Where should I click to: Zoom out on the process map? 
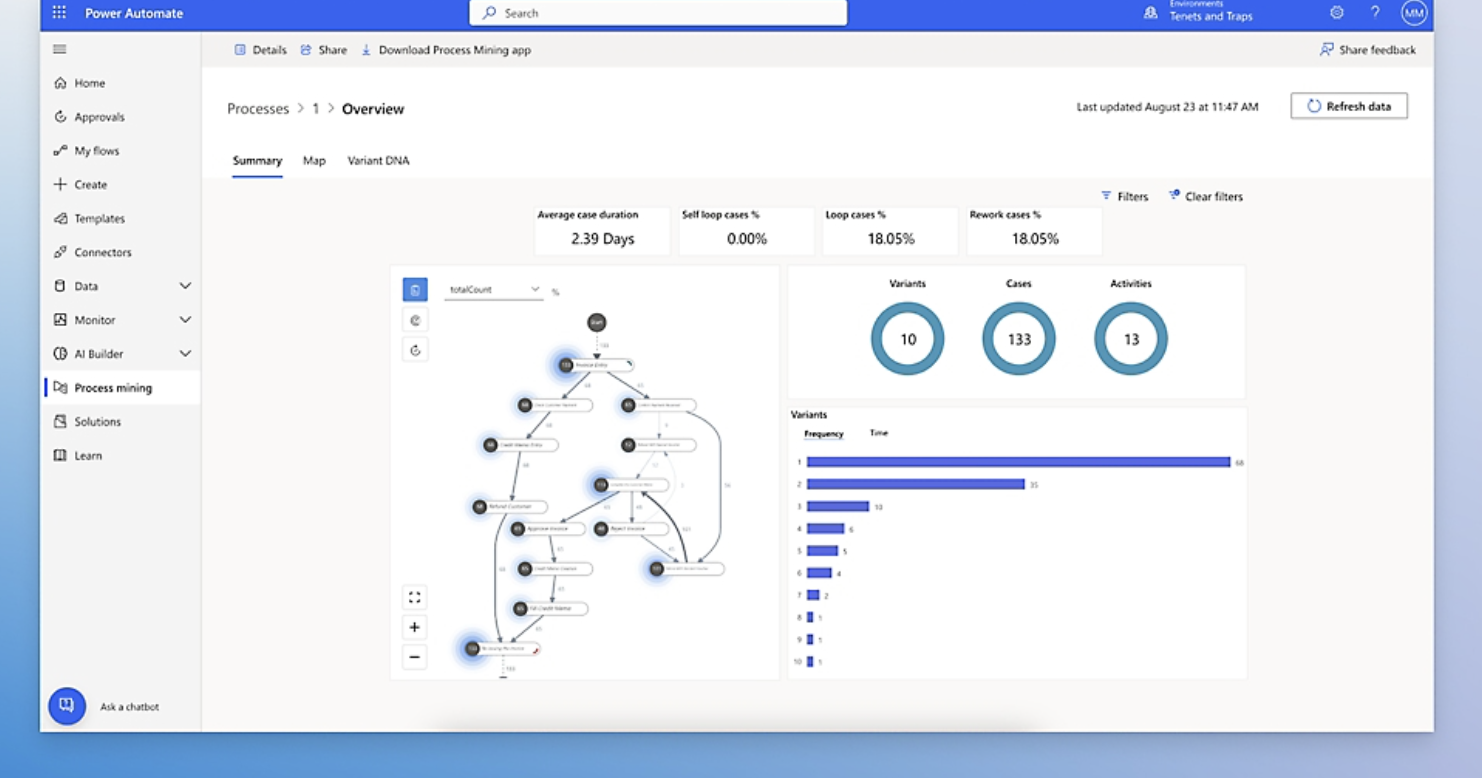(415, 657)
